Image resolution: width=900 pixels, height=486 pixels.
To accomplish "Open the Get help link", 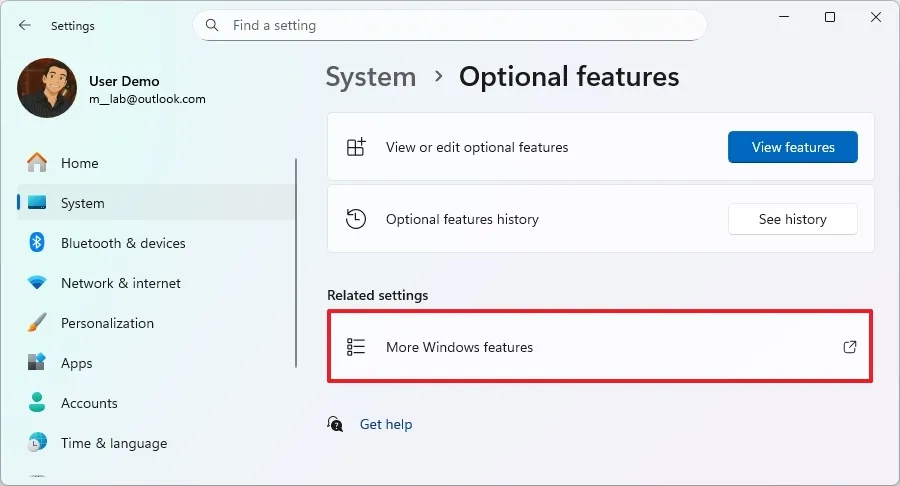I will click(386, 424).
